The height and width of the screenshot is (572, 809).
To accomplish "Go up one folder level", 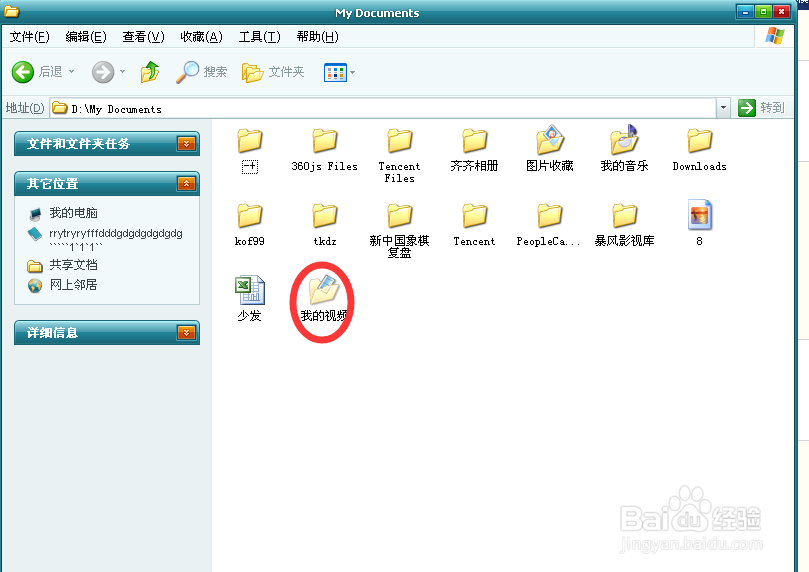I will (x=150, y=72).
